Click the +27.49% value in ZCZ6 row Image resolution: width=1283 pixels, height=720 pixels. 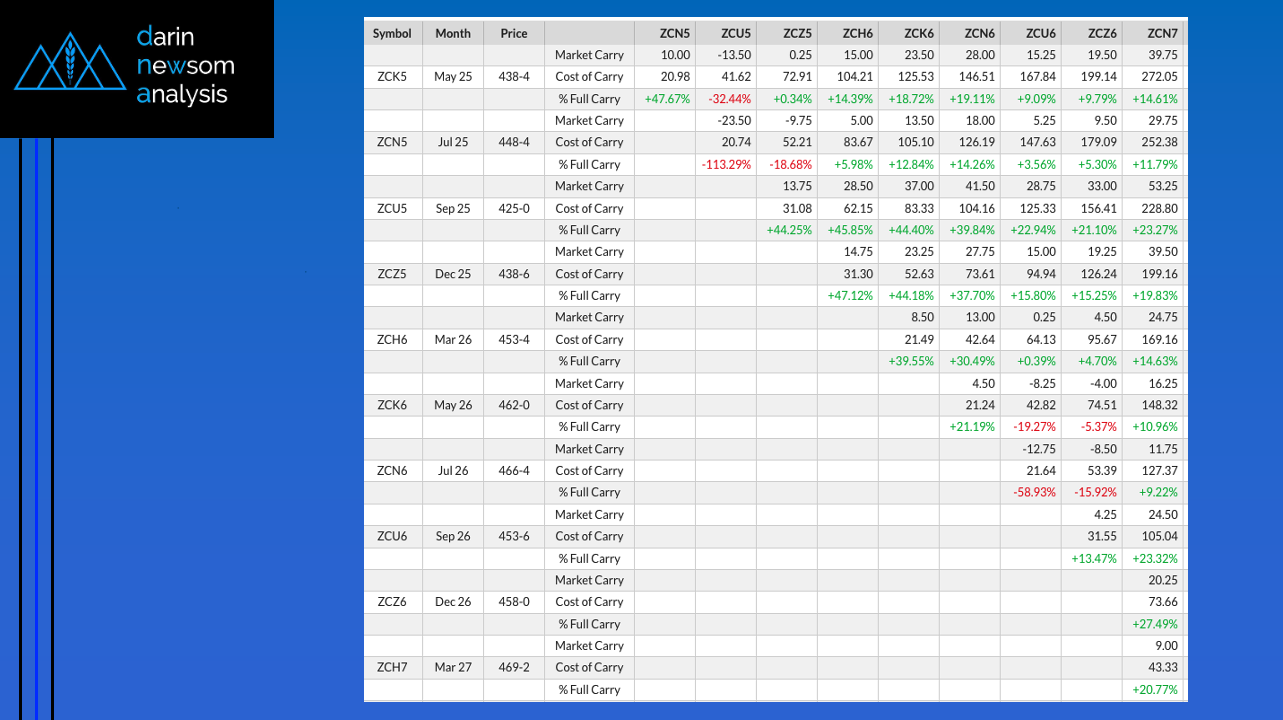(1155, 624)
